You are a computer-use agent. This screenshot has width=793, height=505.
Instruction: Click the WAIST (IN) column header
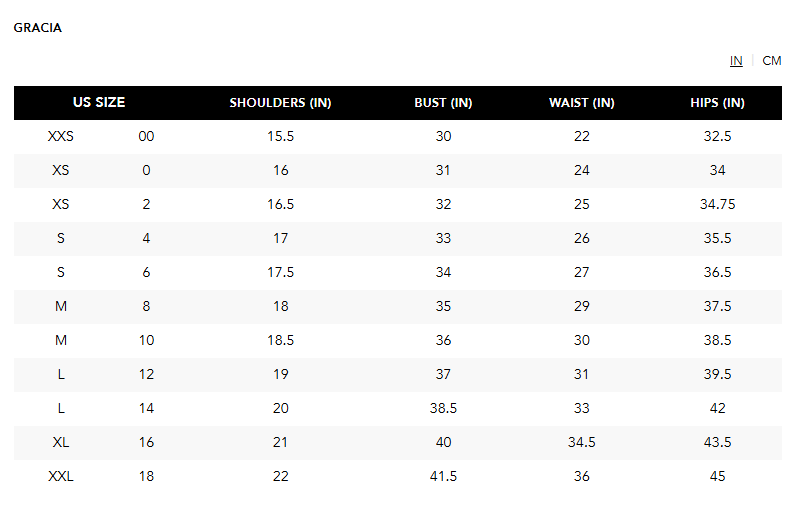point(582,103)
